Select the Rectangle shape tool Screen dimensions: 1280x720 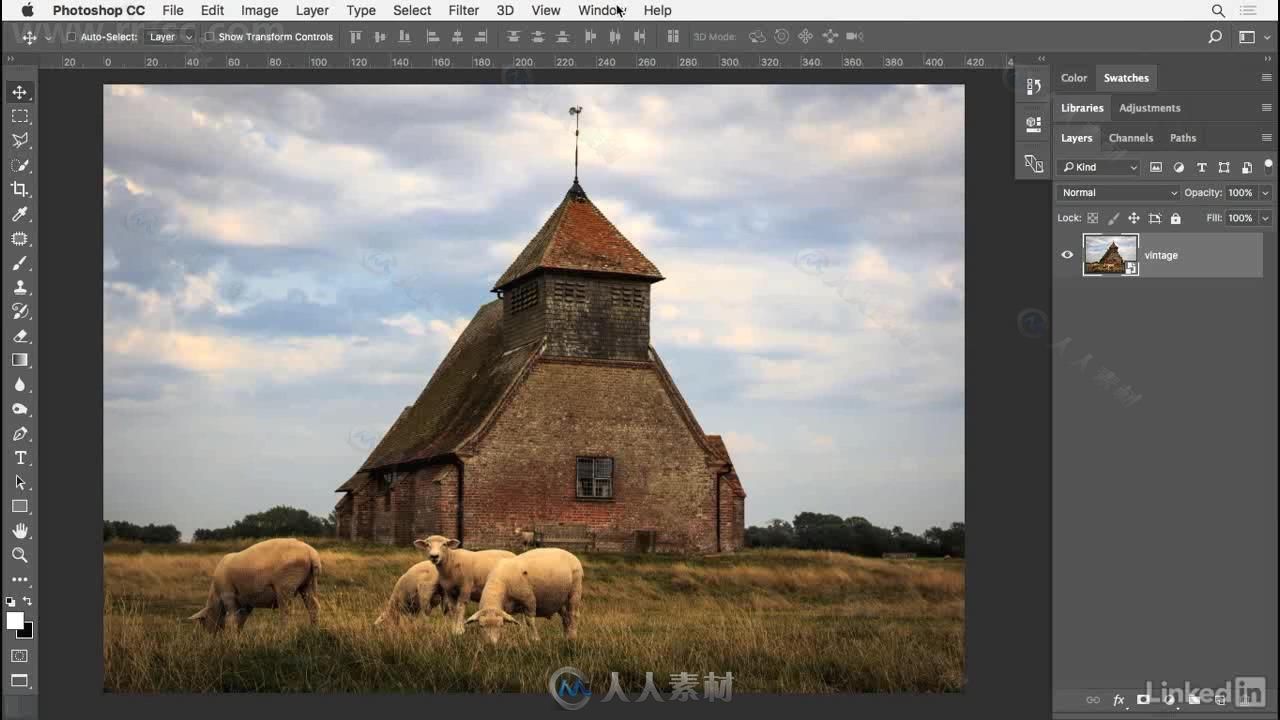point(20,506)
